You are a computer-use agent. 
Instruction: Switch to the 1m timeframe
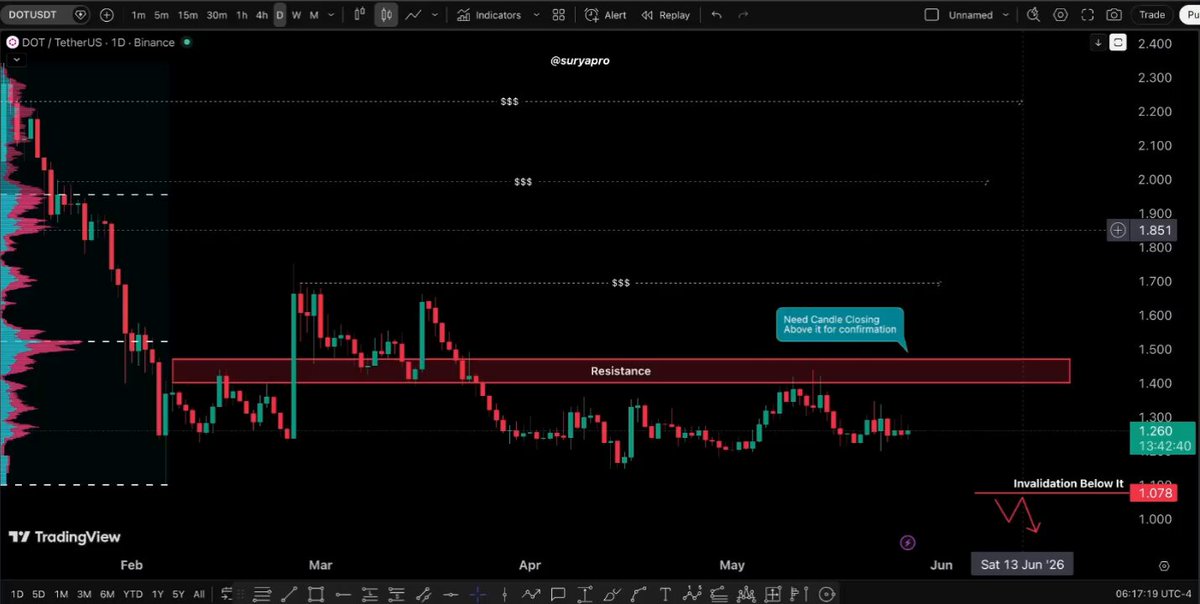(138, 15)
